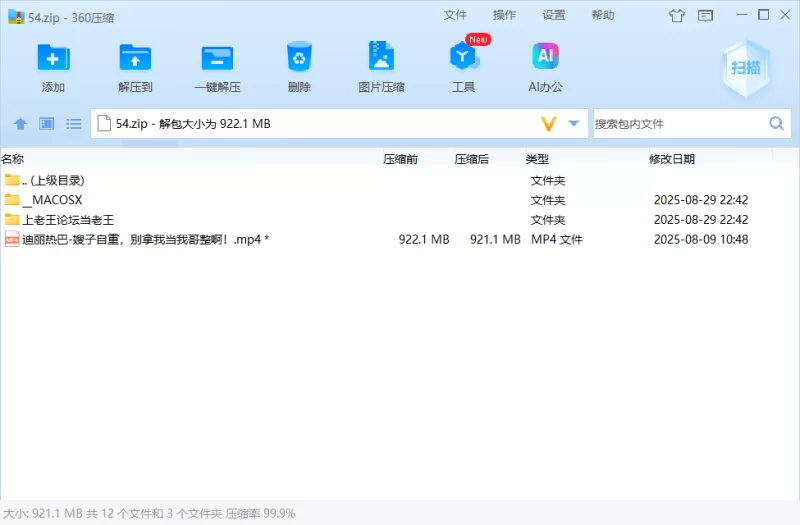
Task: Click the 360压缩 app logo icon
Action: pos(16,17)
